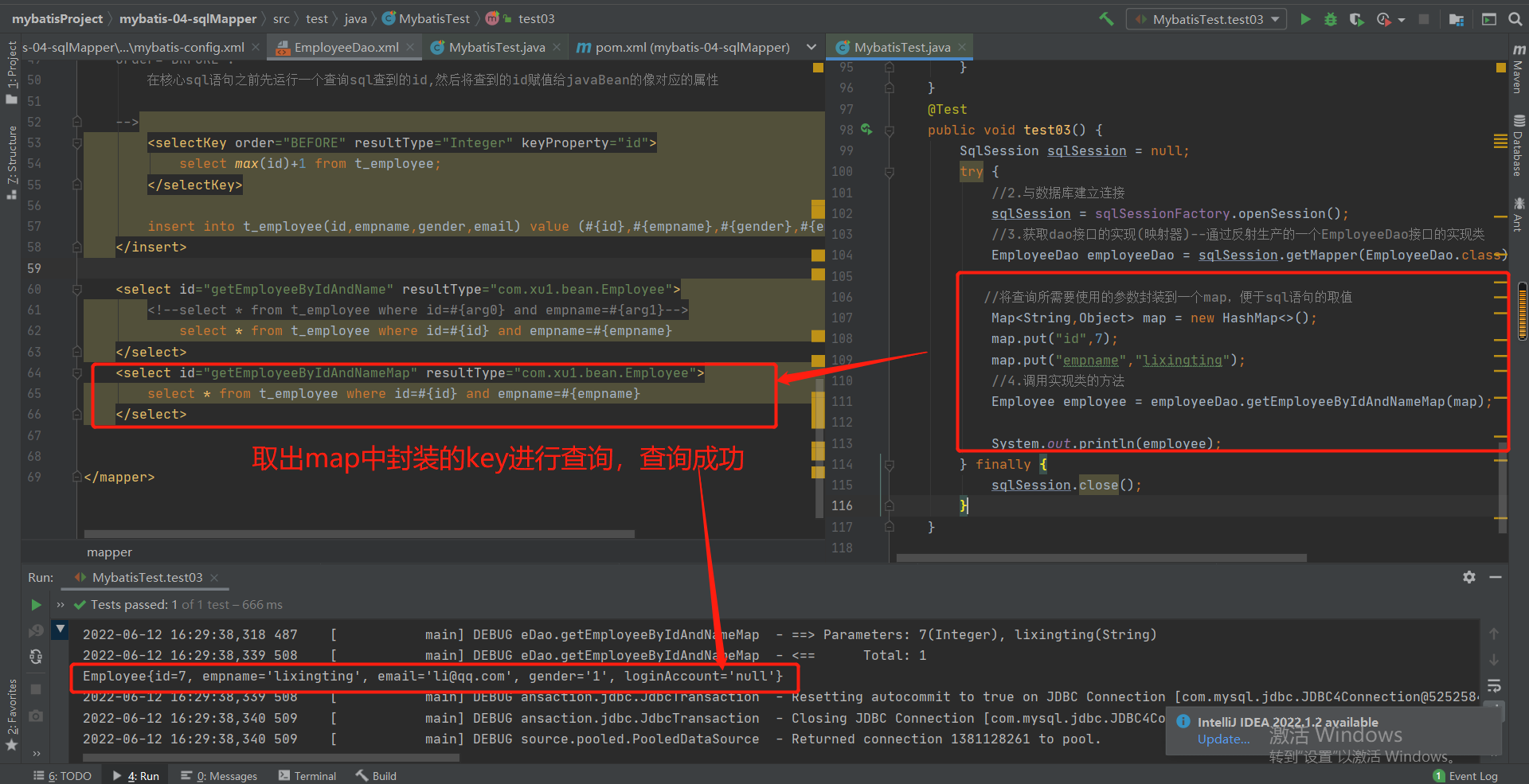
Task: Close the EmployeeDao.xml tab
Action: click(x=410, y=48)
